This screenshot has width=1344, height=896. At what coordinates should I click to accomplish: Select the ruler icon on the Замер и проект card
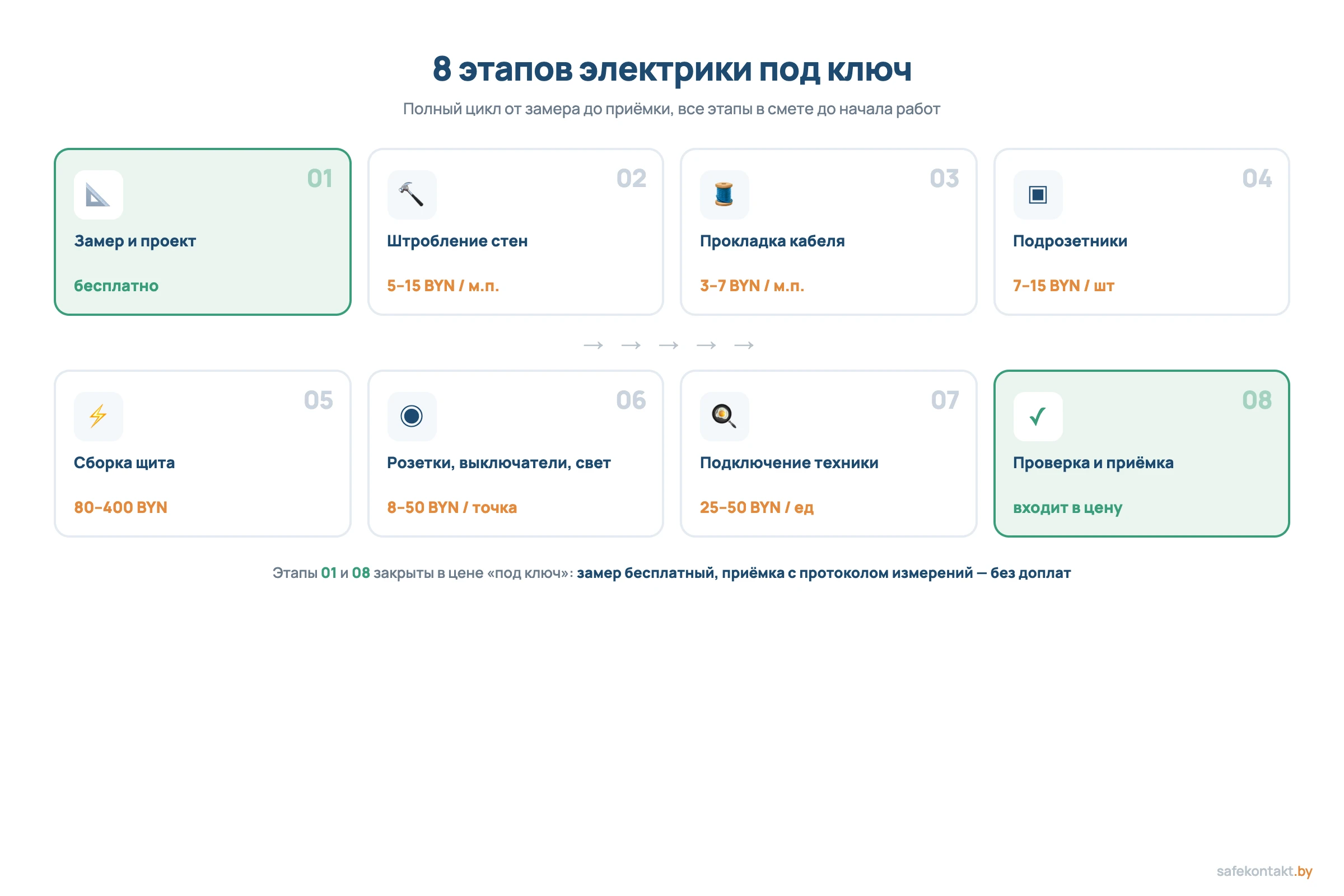pyautogui.click(x=99, y=194)
